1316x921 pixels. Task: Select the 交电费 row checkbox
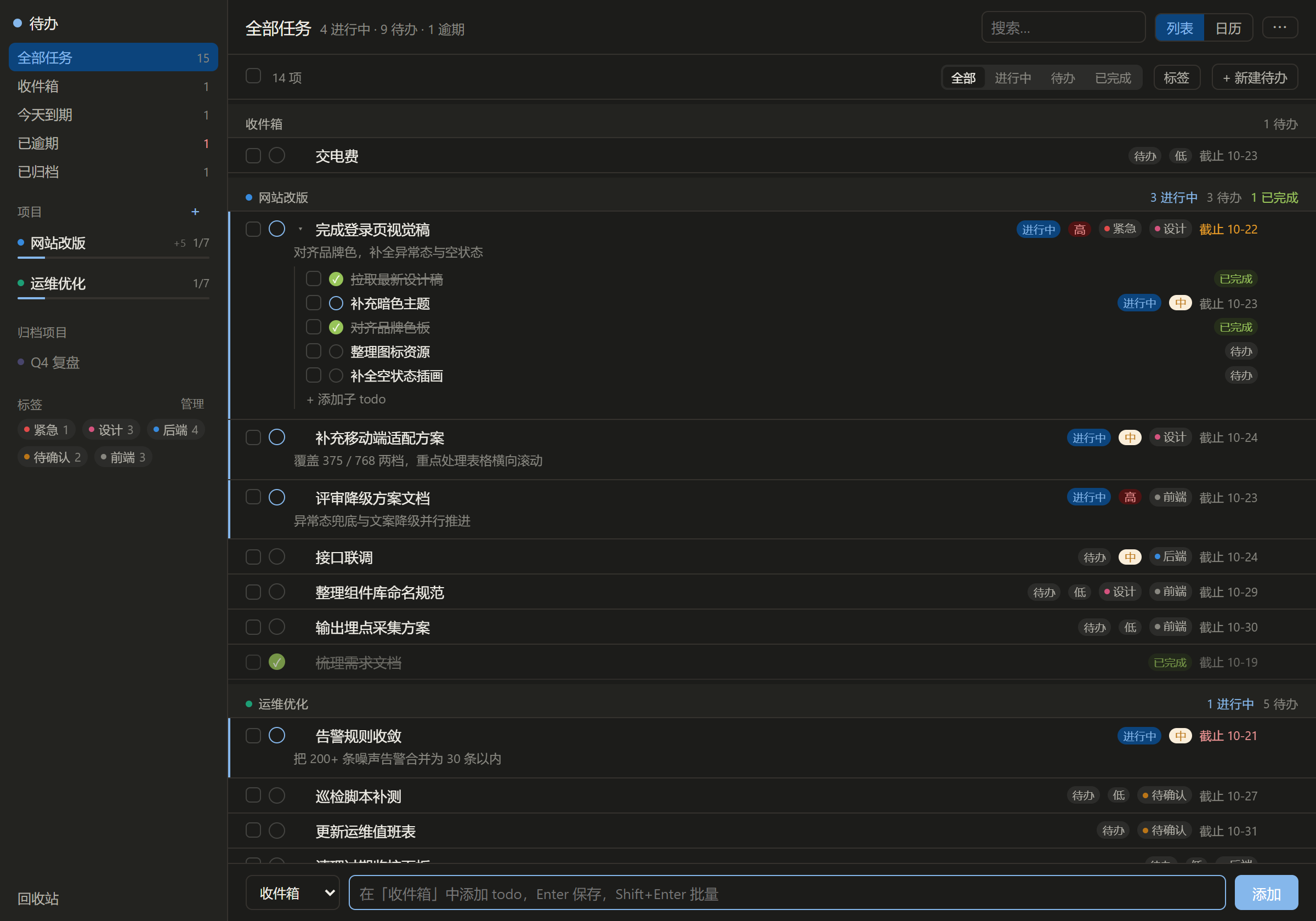point(253,155)
